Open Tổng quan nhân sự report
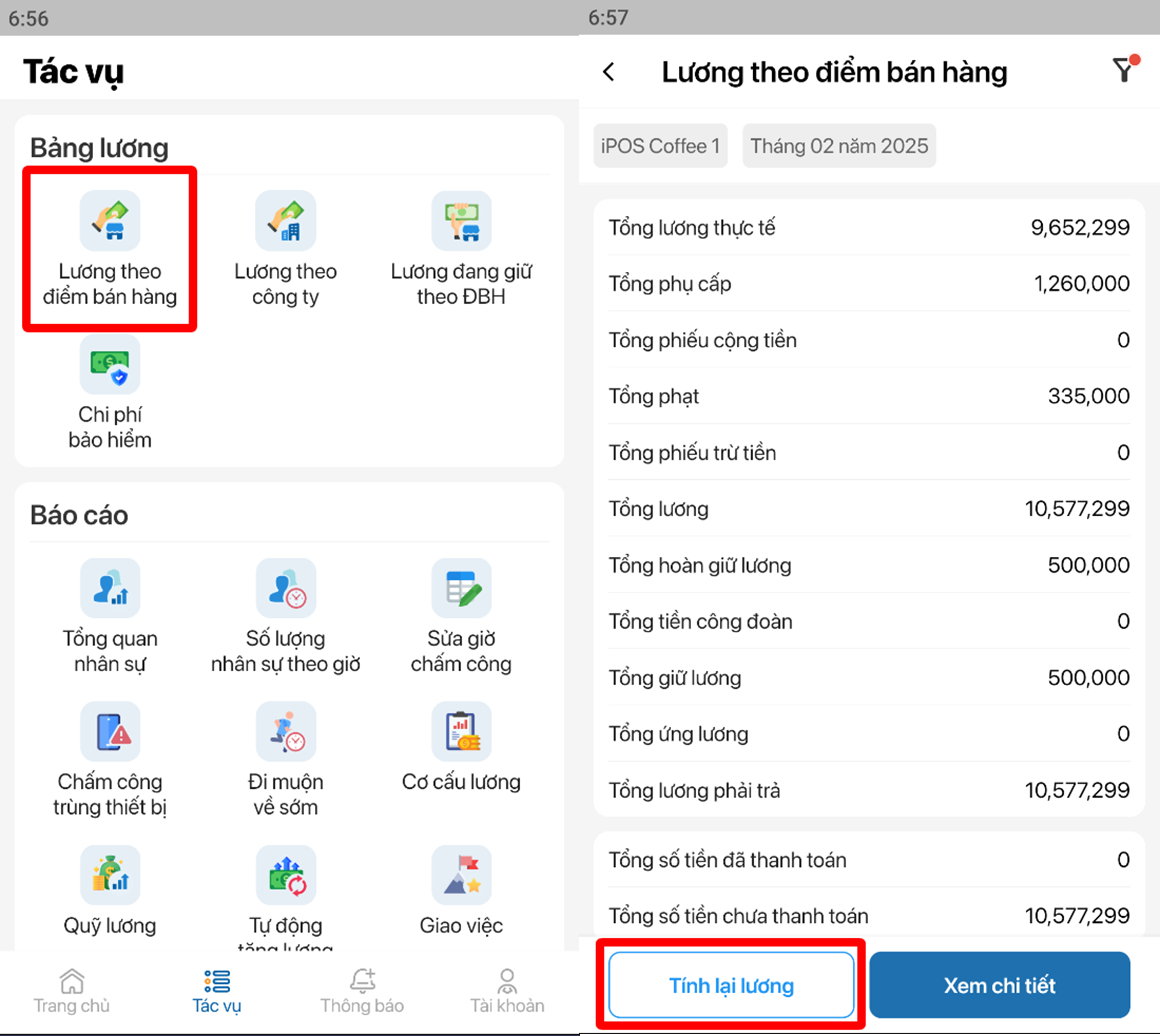 [x=110, y=588]
